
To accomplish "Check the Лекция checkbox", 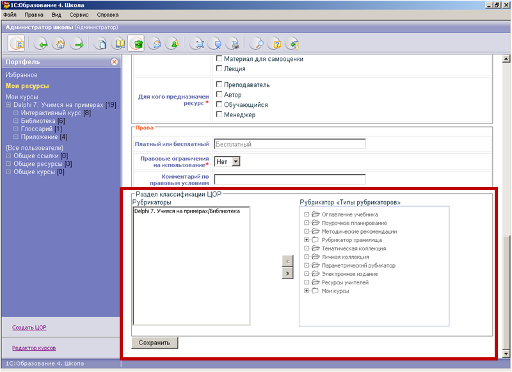I will click(x=219, y=68).
